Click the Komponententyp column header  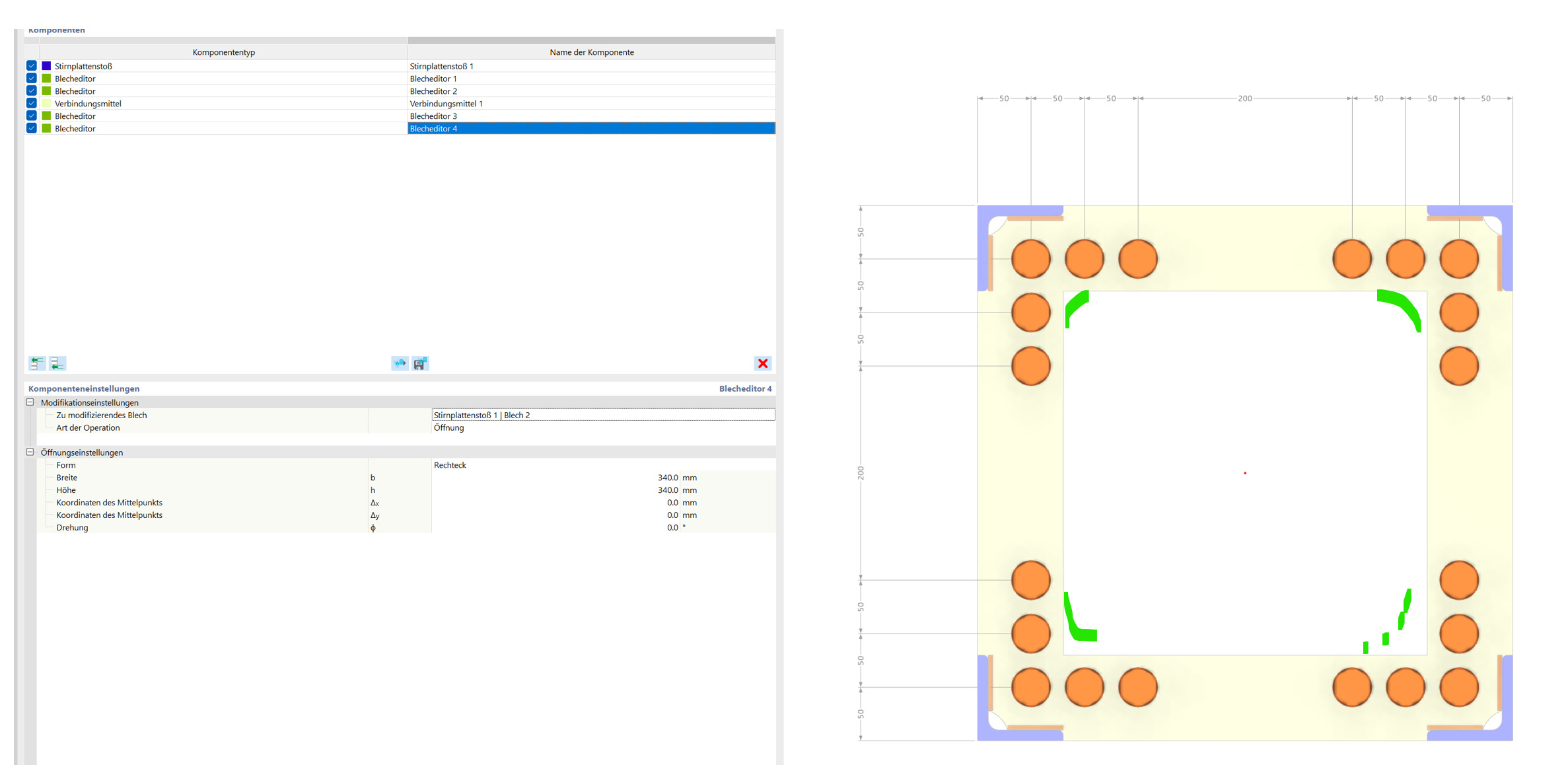pyautogui.click(x=223, y=52)
